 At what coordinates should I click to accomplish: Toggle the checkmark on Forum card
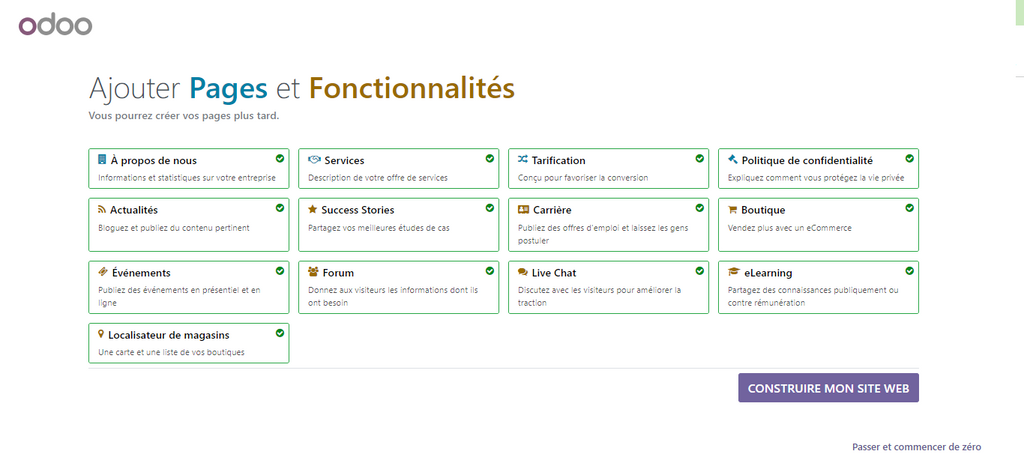pyautogui.click(x=490, y=270)
